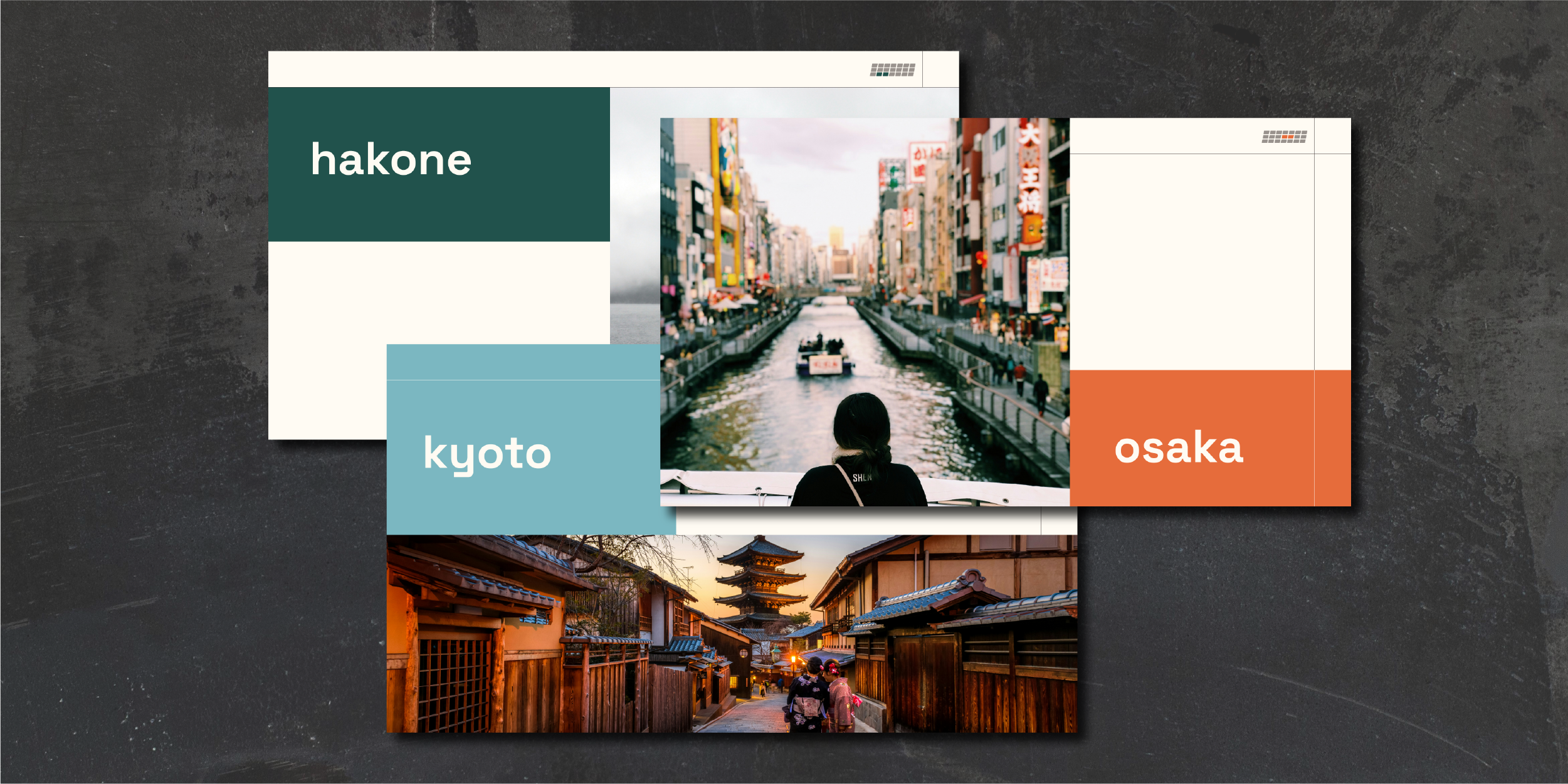Click the empty corner box on hakone slide header
The height and width of the screenshot is (784, 1568).
point(940,69)
